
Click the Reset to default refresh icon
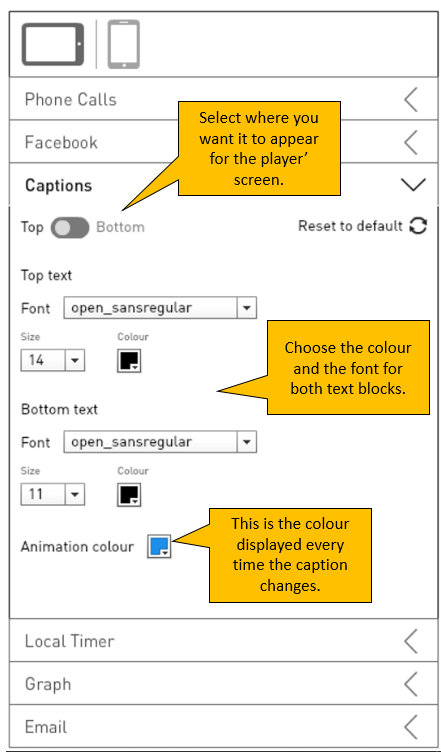tap(418, 226)
